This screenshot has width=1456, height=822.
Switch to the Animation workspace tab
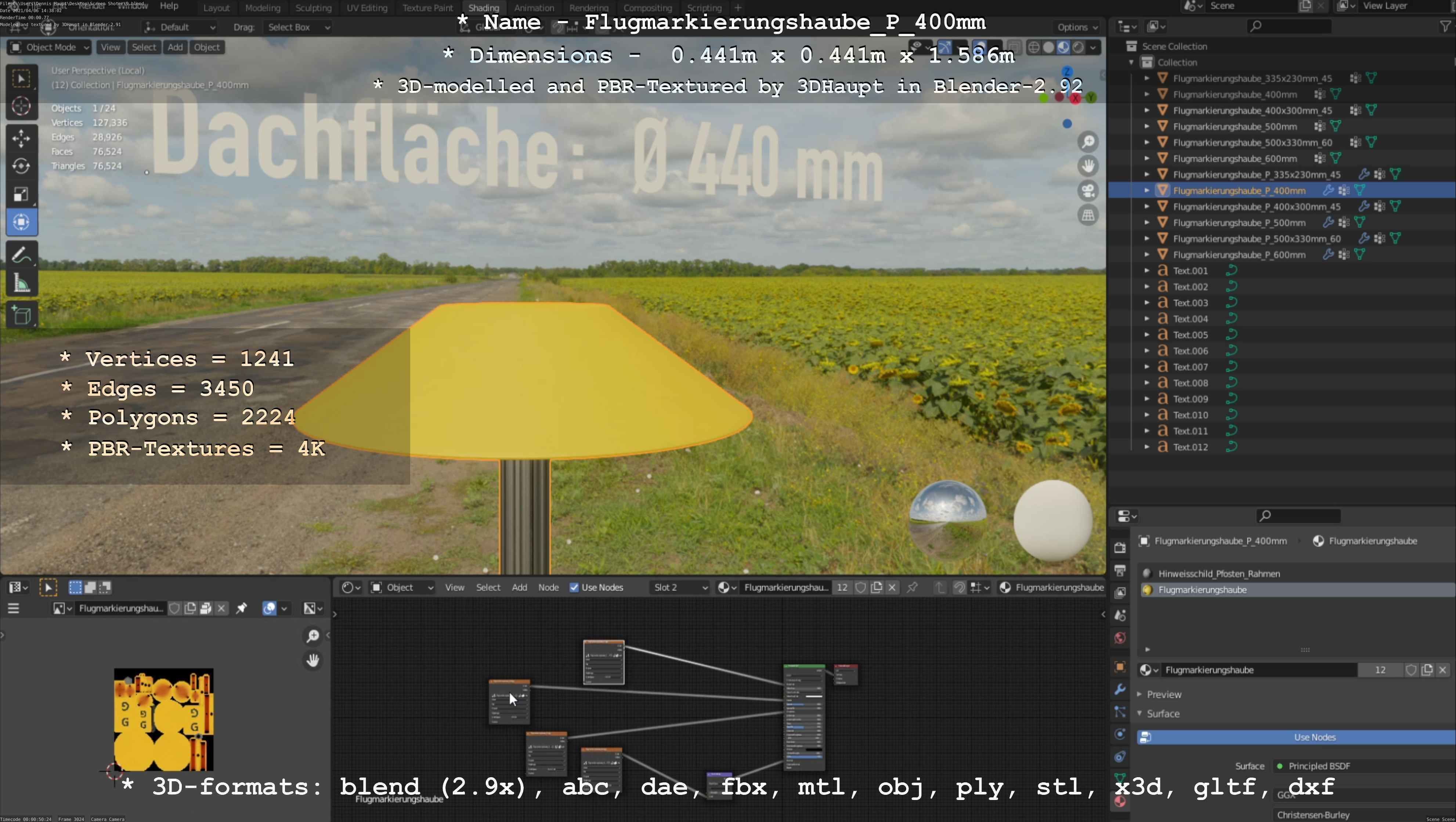[534, 8]
